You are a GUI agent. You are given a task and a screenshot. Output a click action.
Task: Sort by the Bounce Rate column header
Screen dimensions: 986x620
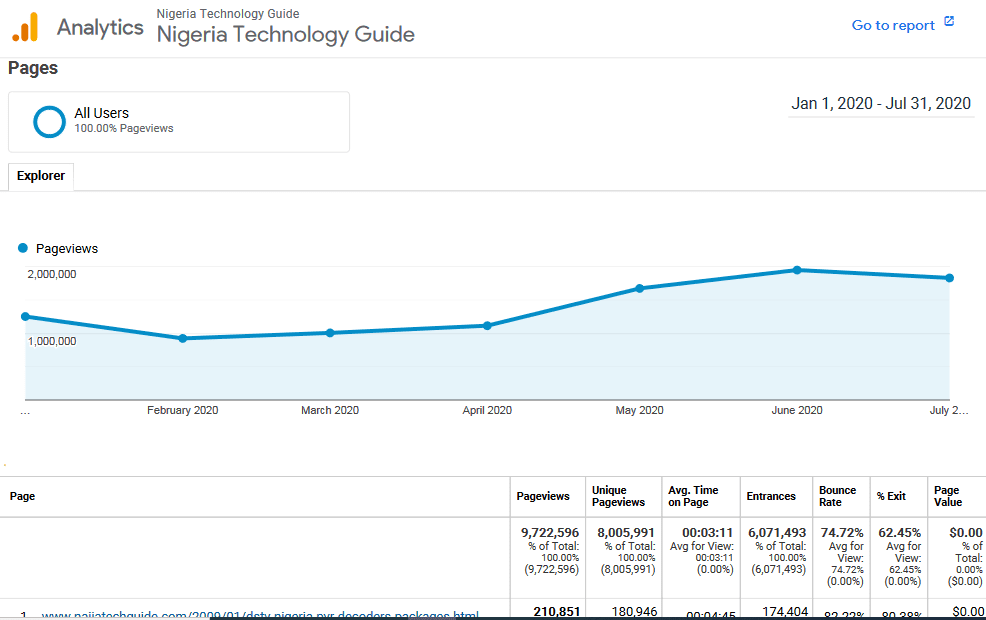coord(837,496)
